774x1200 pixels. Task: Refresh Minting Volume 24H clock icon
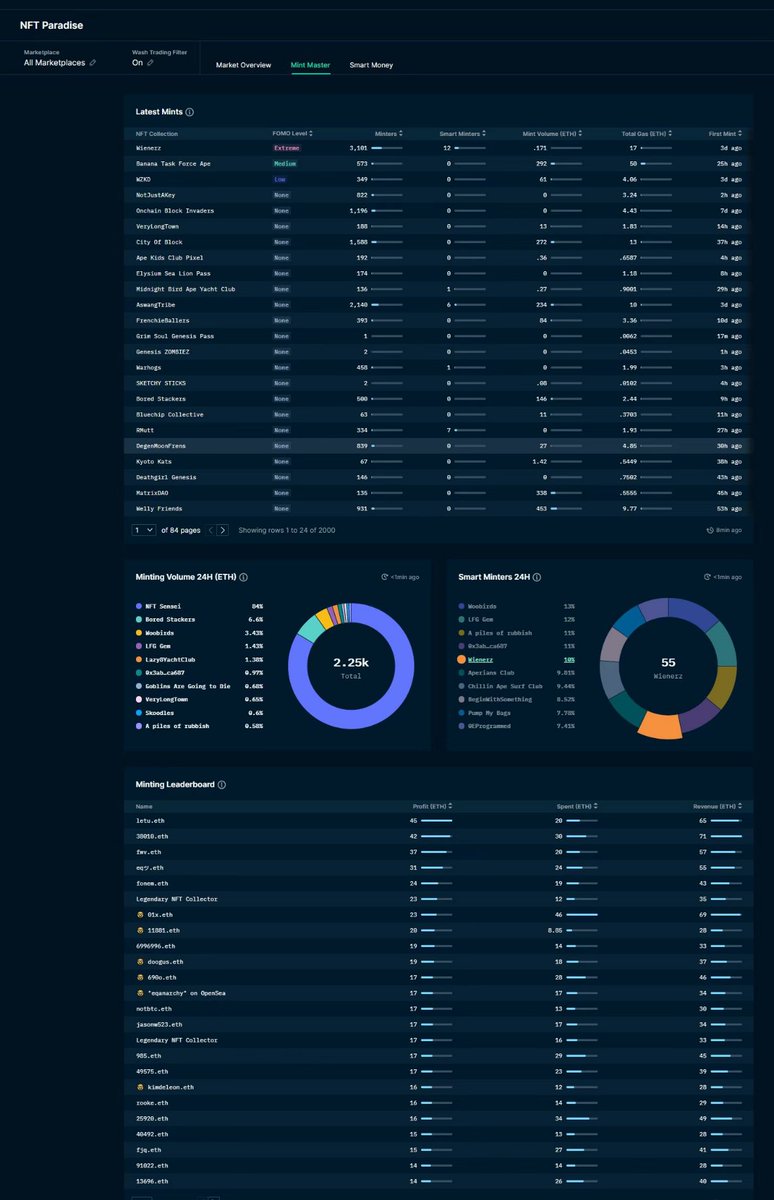pyautogui.click(x=384, y=577)
